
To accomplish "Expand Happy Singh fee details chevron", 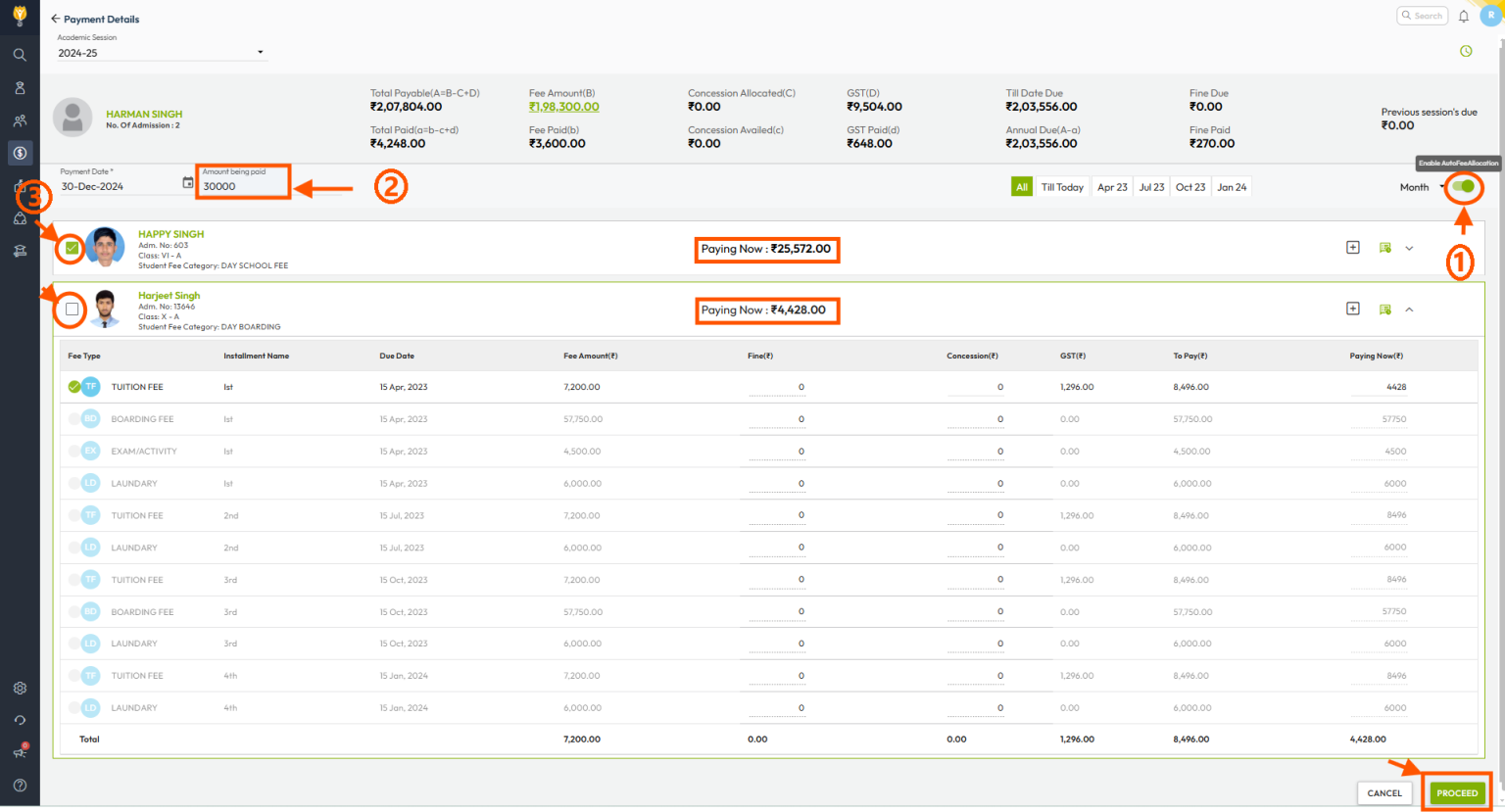I will click(x=1409, y=248).
